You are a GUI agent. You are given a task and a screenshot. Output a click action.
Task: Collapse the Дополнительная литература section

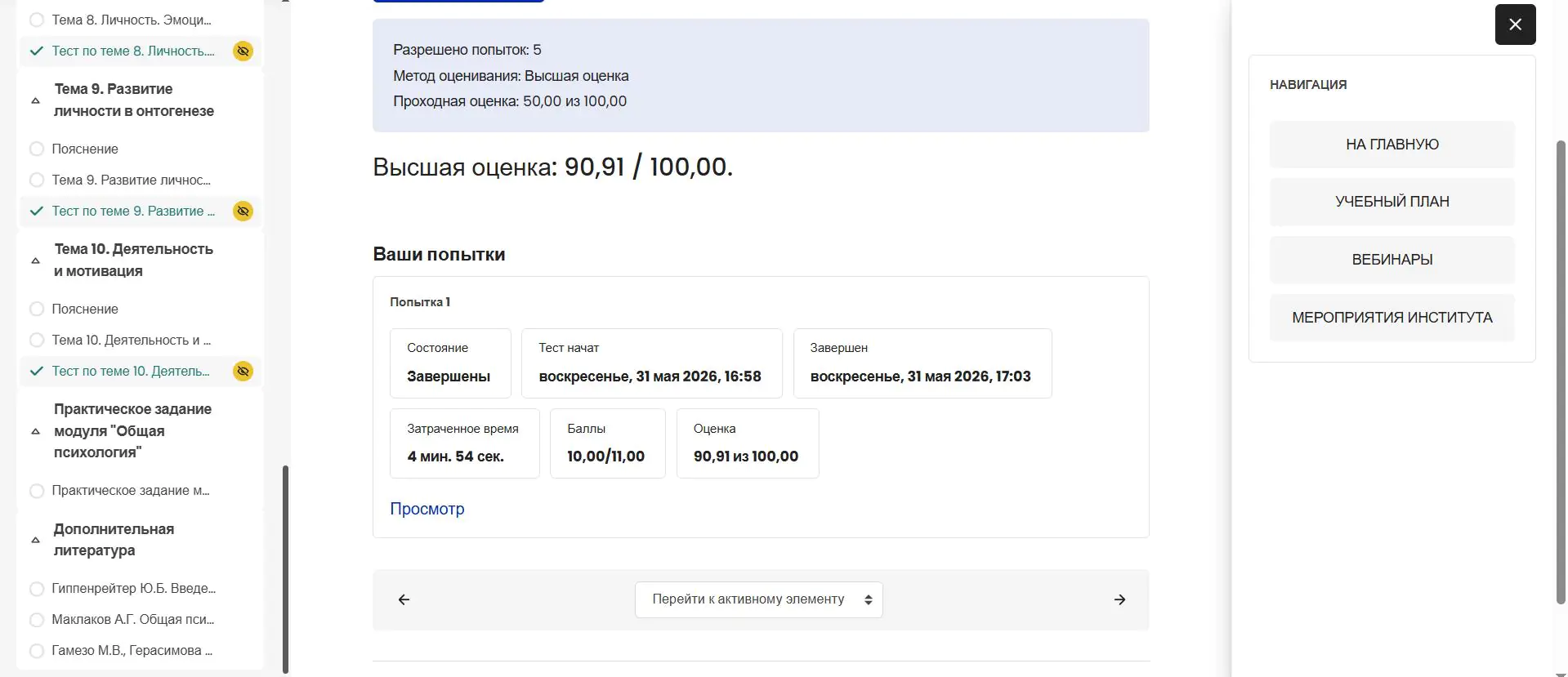pos(35,540)
